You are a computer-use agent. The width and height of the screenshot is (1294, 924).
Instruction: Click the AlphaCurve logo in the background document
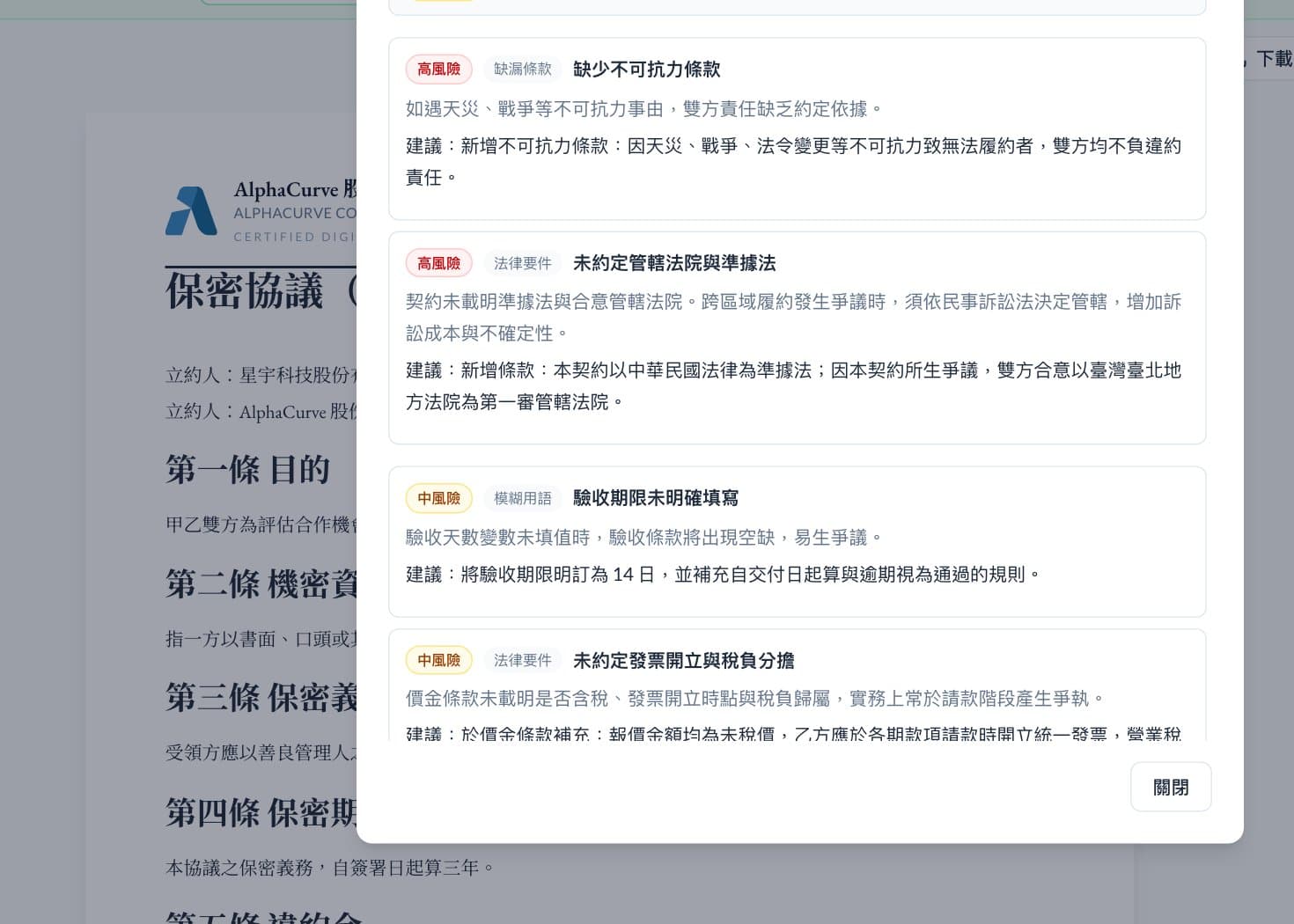191,211
